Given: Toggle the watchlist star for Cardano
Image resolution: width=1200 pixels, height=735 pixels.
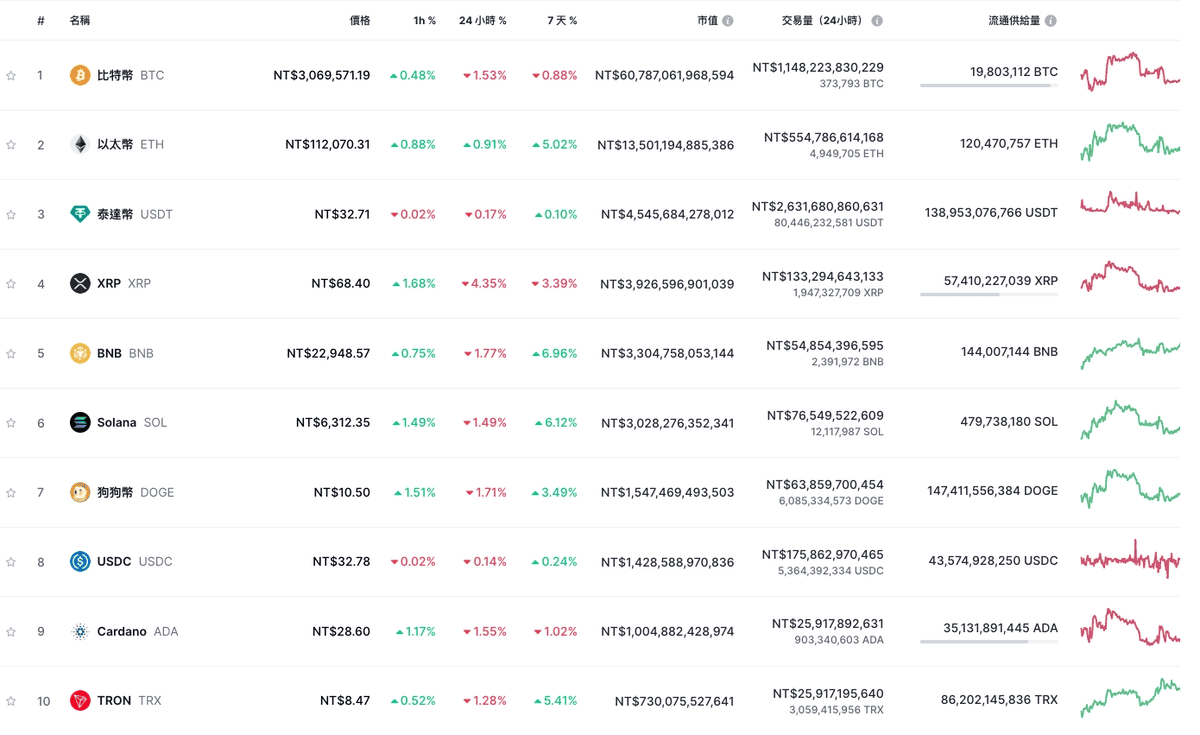Looking at the screenshot, I should point(11,631).
